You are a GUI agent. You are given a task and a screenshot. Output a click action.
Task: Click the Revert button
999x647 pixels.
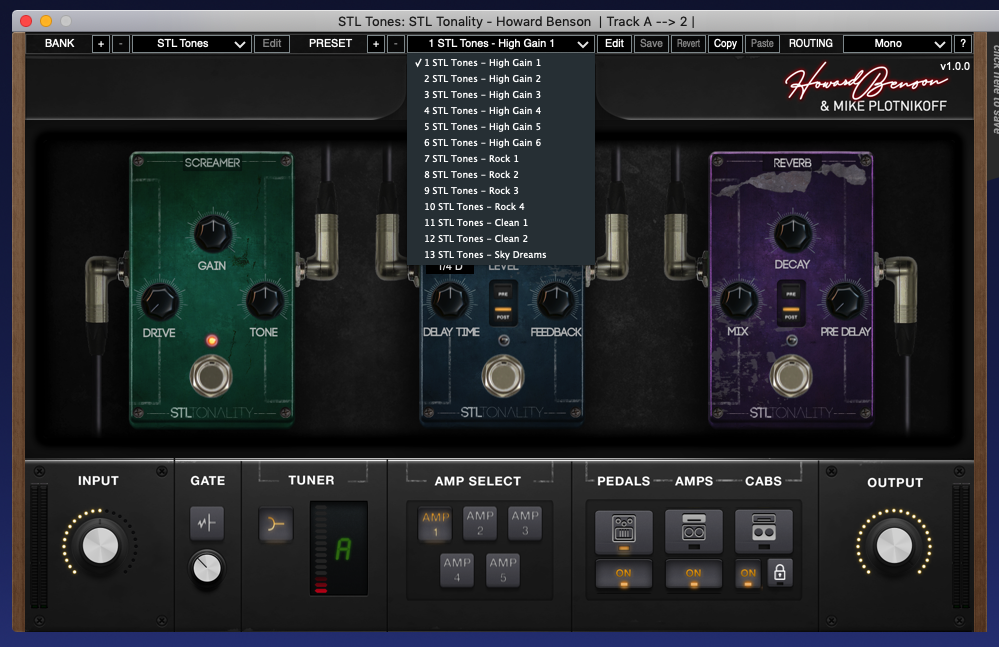(688, 43)
